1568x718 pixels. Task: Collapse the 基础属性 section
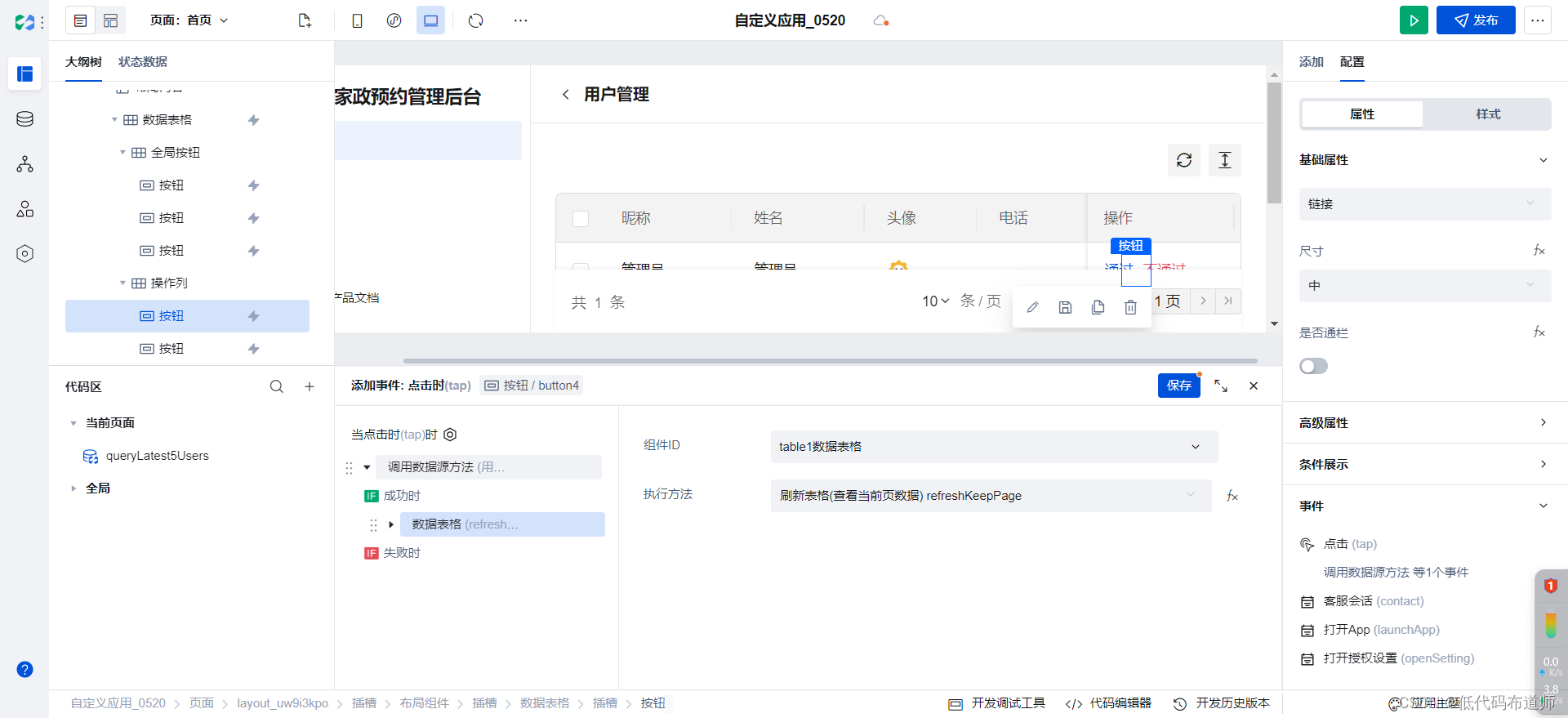(1543, 160)
